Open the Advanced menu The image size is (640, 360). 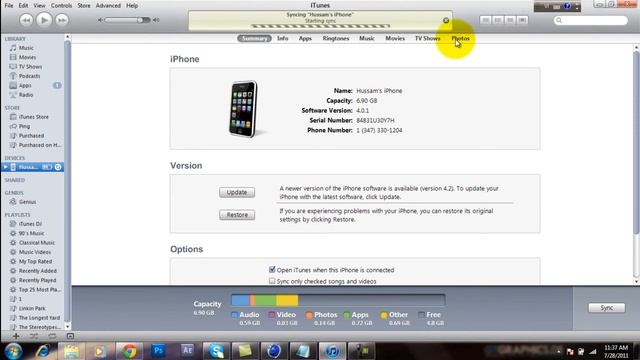[108, 5]
